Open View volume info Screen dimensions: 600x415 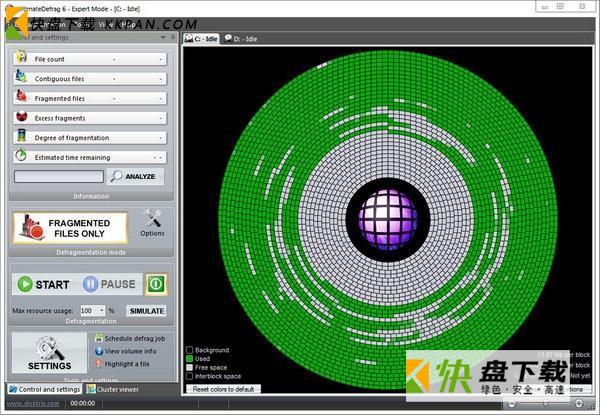pyautogui.click(x=130, y=351)
